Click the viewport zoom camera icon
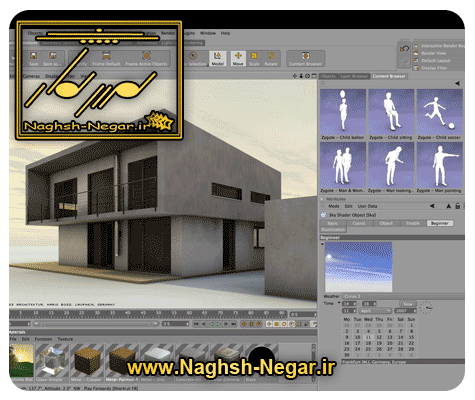The width and height of the screenshot is (475, 400). [301, 76]
